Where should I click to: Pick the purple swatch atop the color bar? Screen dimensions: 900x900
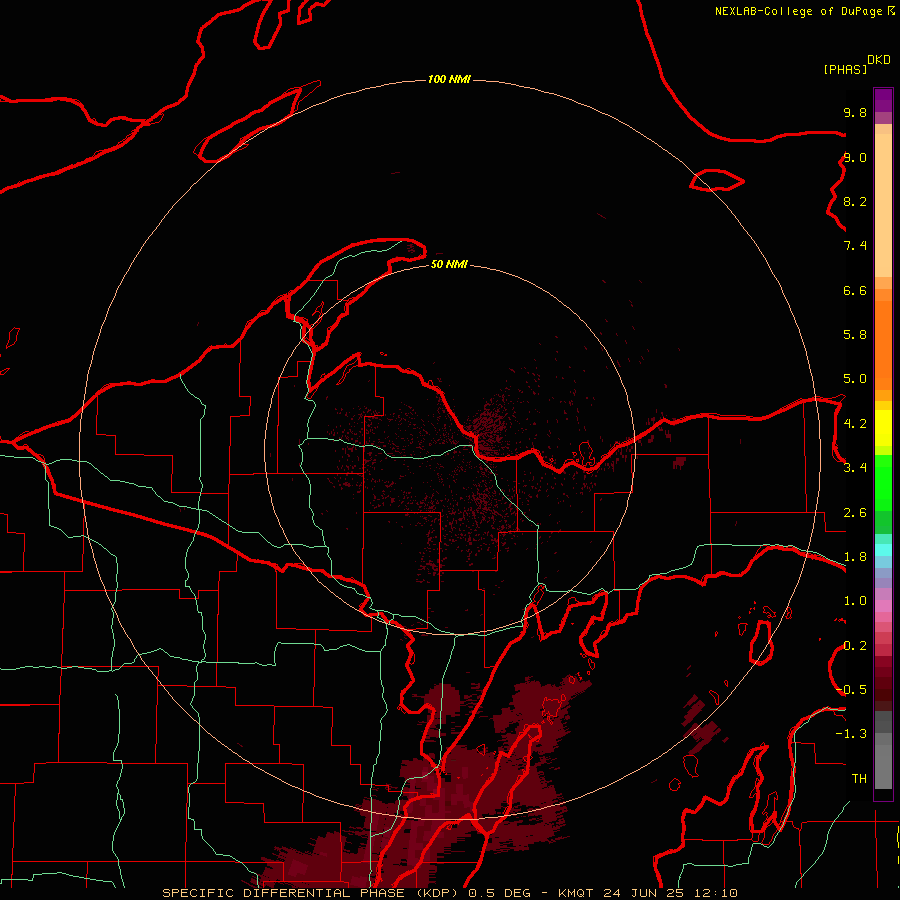click(x=883, y=100)
